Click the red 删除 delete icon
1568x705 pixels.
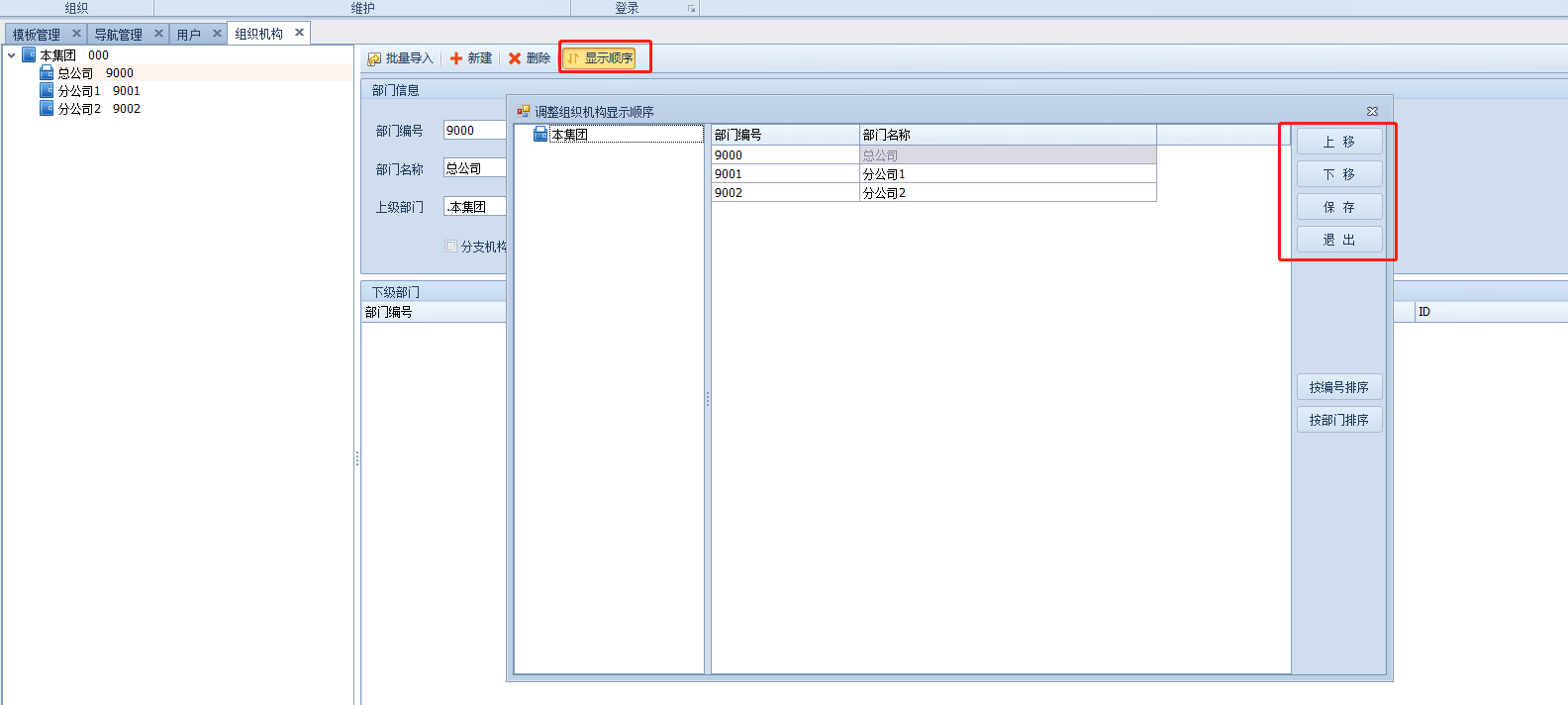(515, 58)
